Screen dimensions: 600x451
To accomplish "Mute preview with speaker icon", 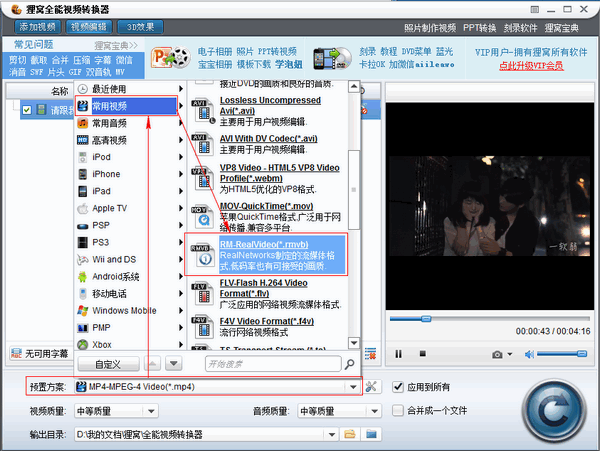I will (x=529, y=354).
